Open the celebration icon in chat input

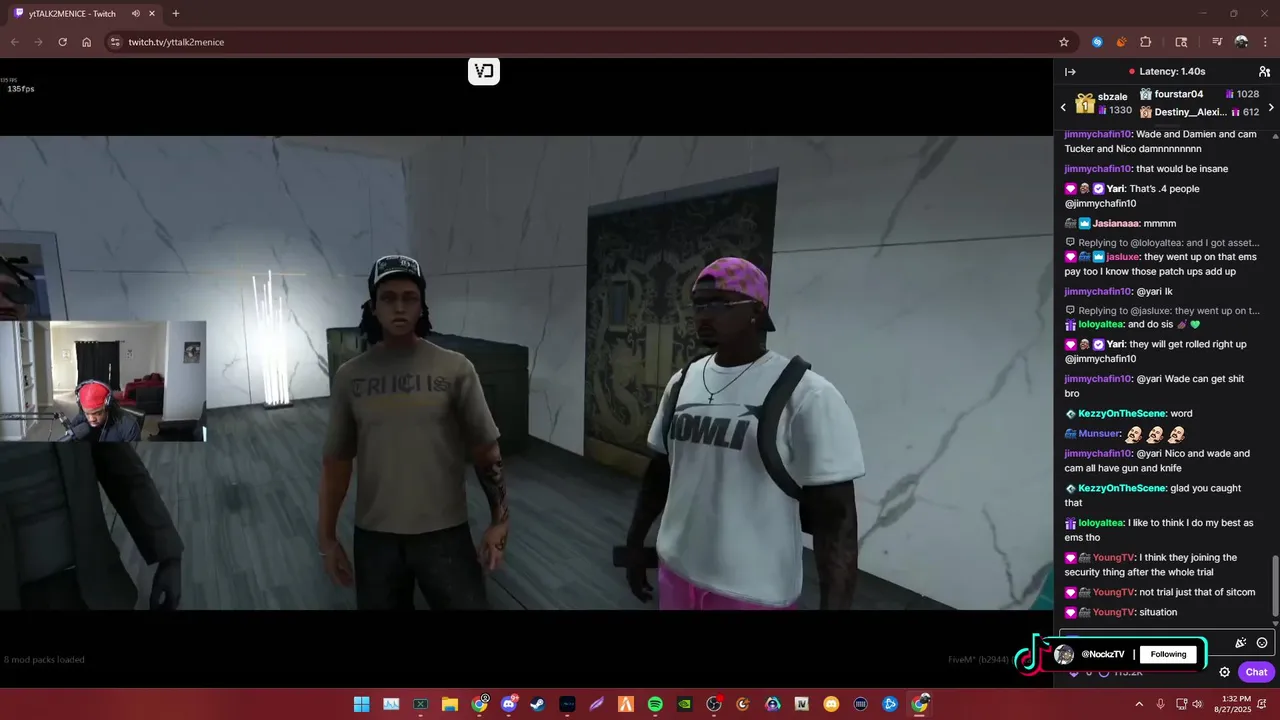point(1241,643)
